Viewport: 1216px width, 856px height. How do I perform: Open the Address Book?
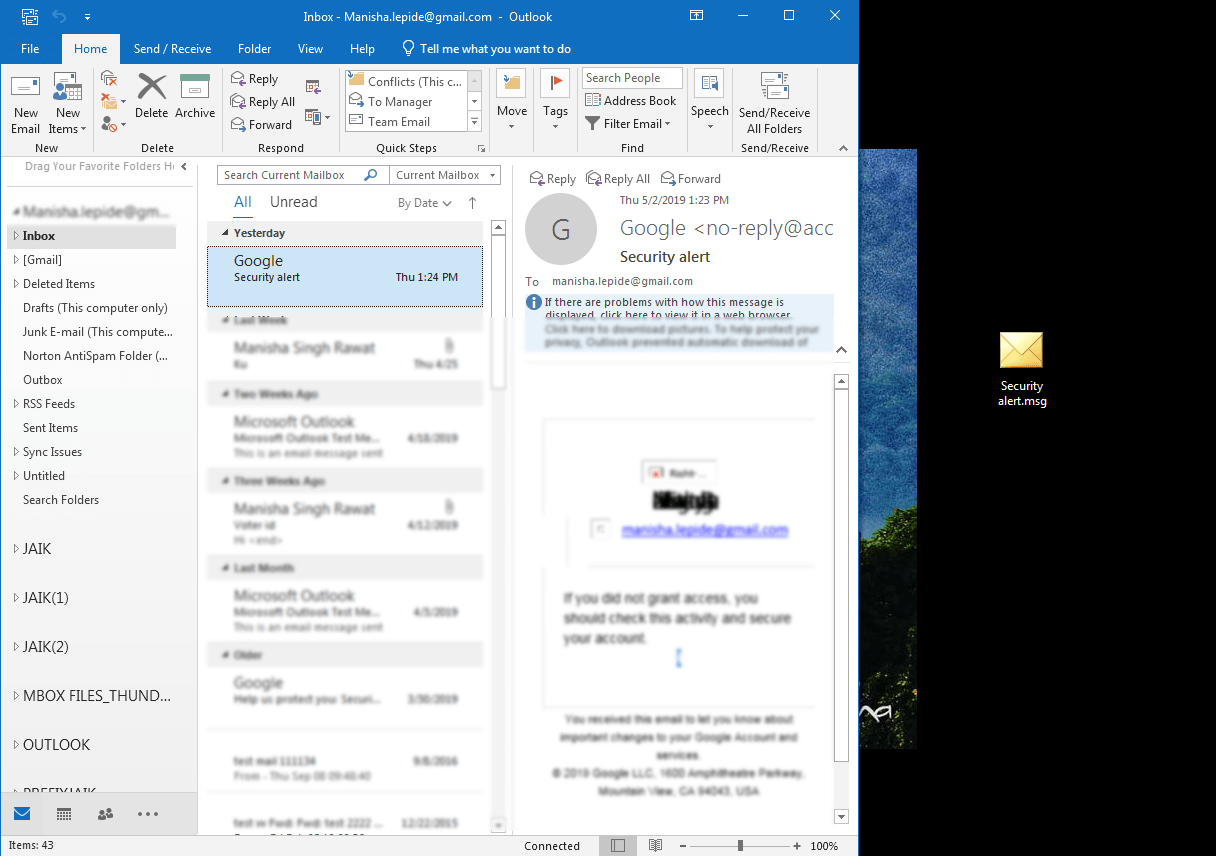[x=631, y=101]
